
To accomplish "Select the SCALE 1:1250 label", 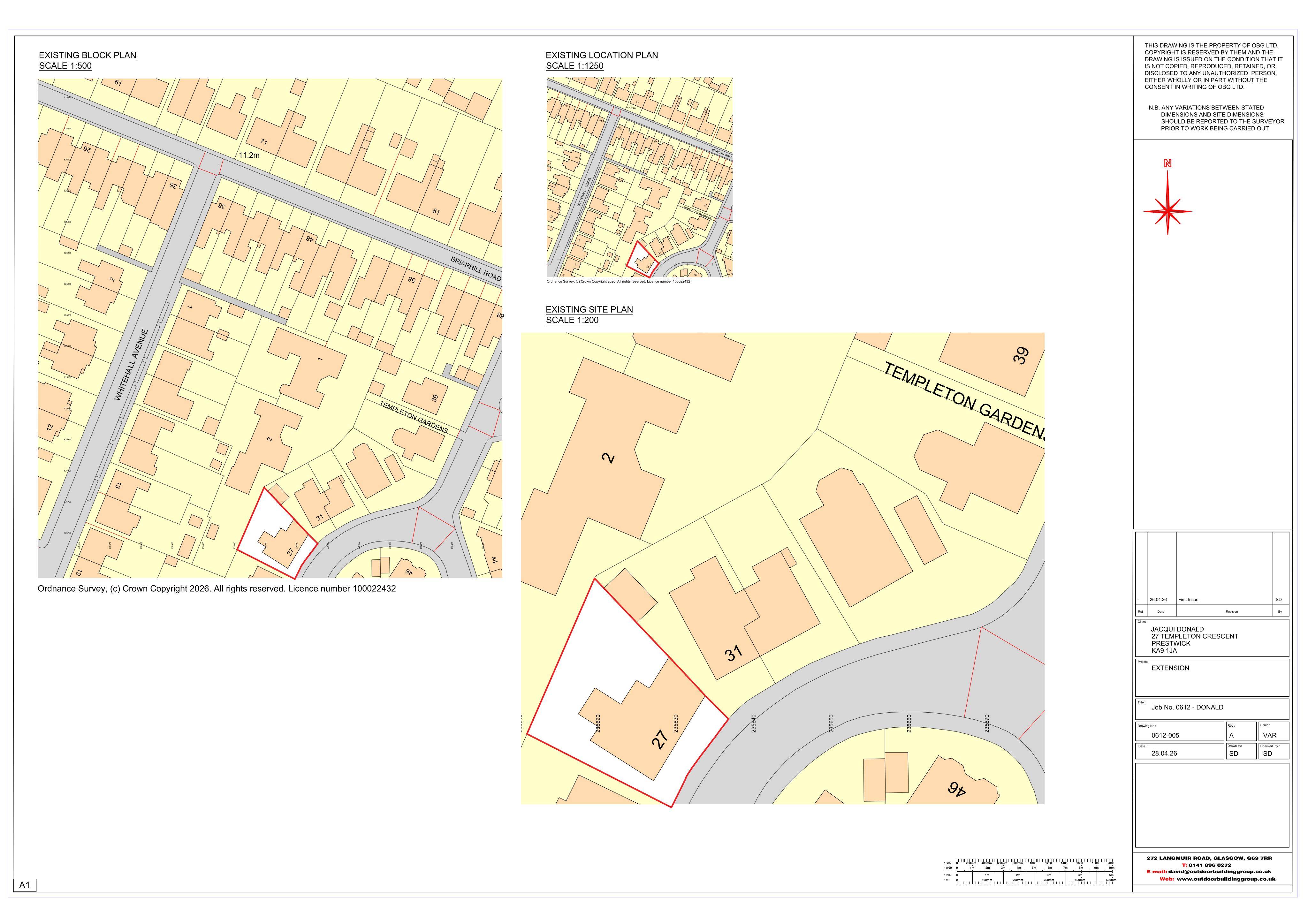I will tap(574, 65).
